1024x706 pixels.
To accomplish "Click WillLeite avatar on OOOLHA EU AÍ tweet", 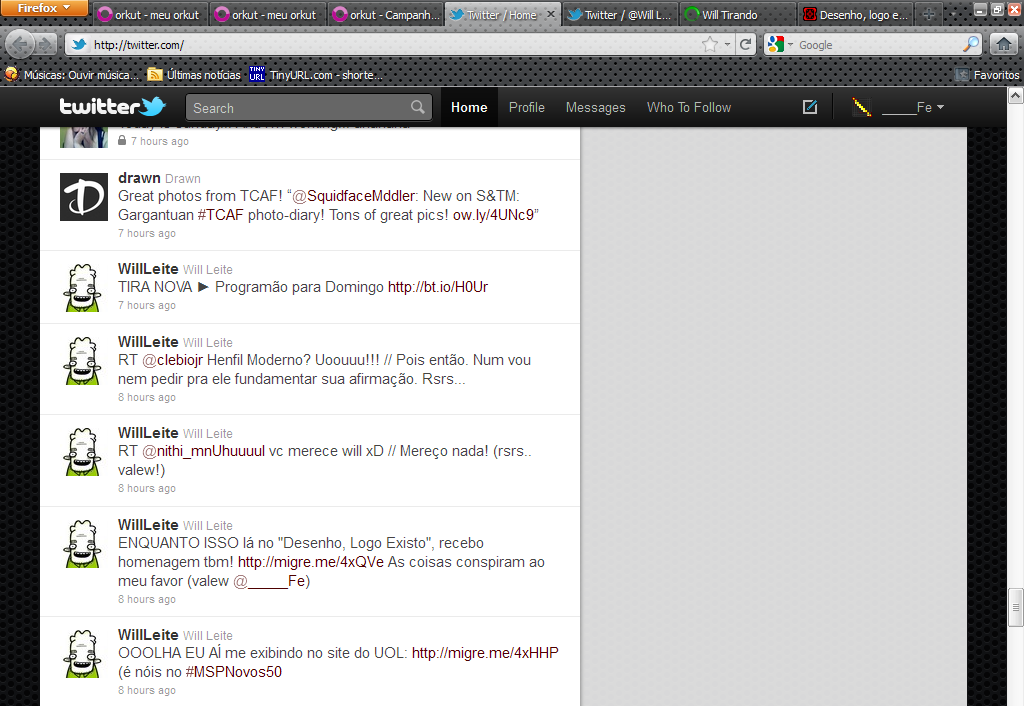I will pos(83,653).
